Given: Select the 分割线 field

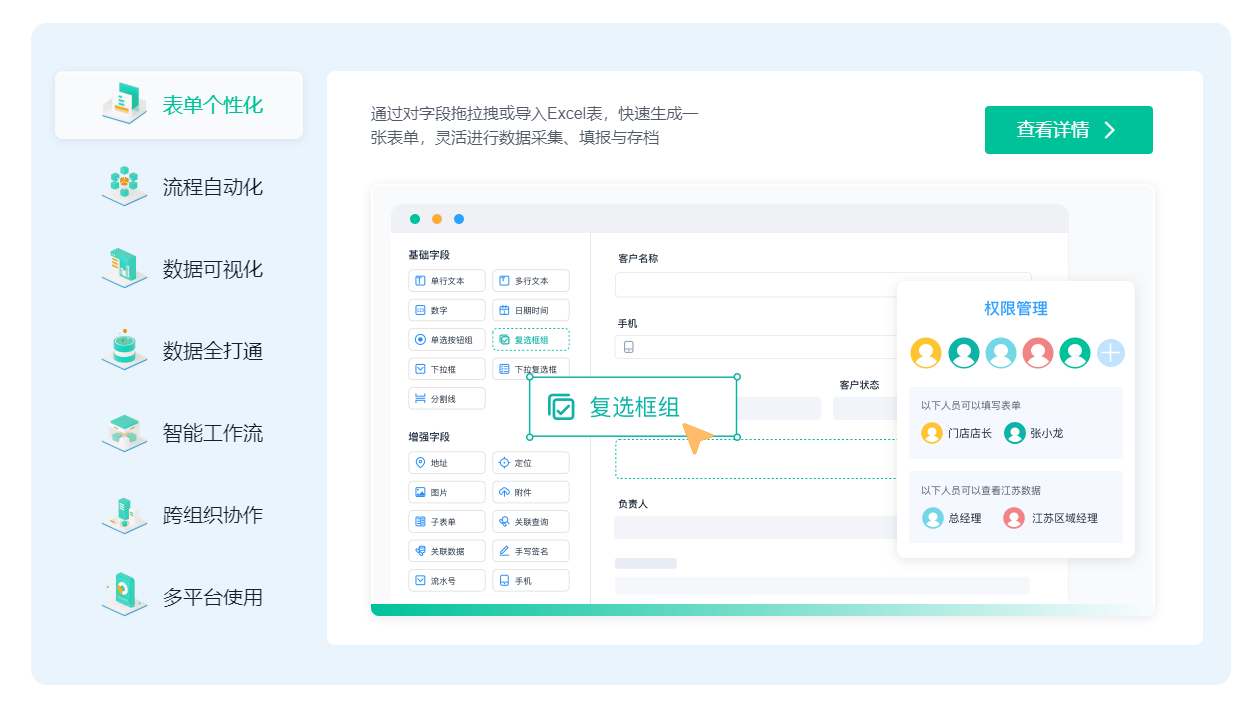Looking at the screenshot, I should click(447, 398).
